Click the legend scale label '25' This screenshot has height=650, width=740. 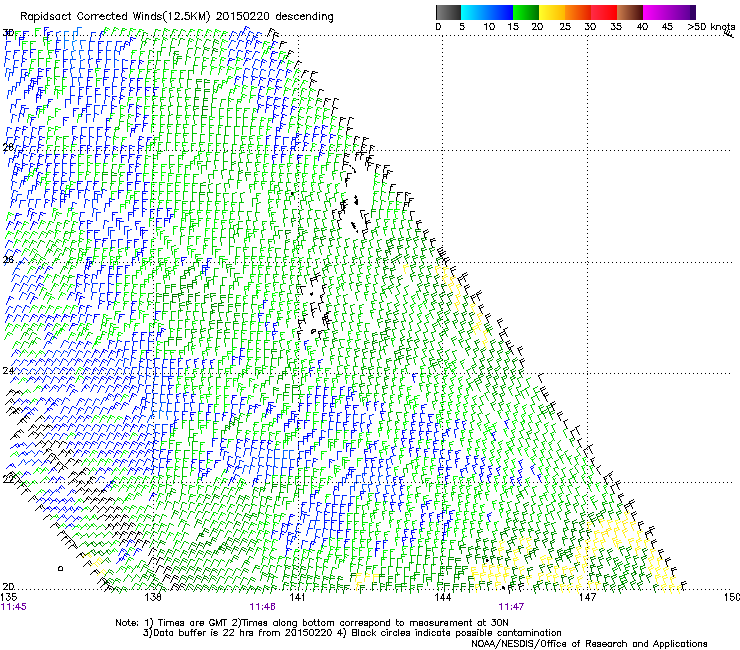(x=565, y=27)
